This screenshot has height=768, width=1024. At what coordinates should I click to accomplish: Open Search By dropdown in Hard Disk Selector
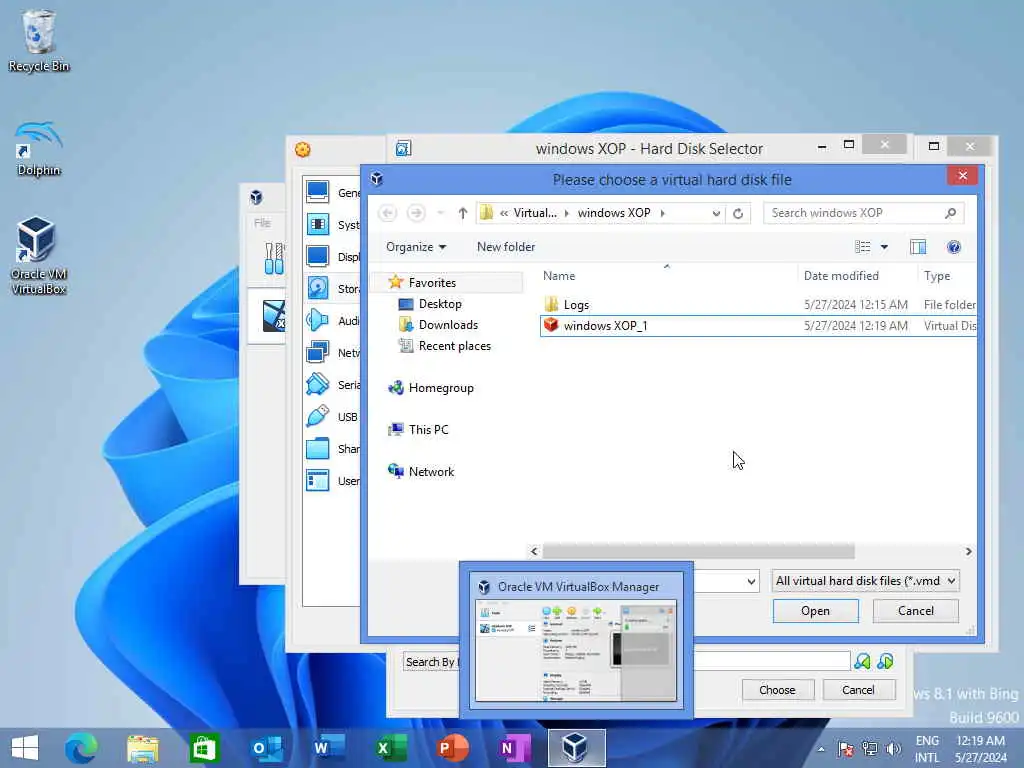431,662
